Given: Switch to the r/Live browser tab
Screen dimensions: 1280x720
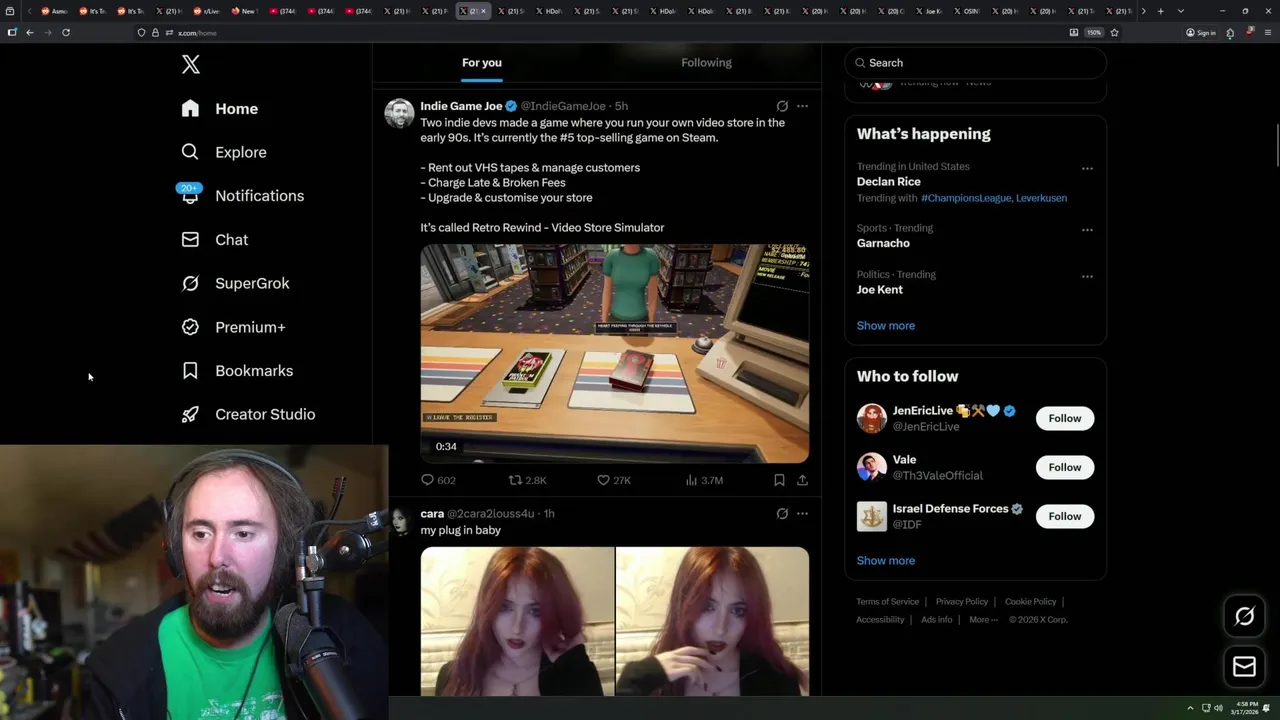Looking at the screenshot, I should click(207, 11).
